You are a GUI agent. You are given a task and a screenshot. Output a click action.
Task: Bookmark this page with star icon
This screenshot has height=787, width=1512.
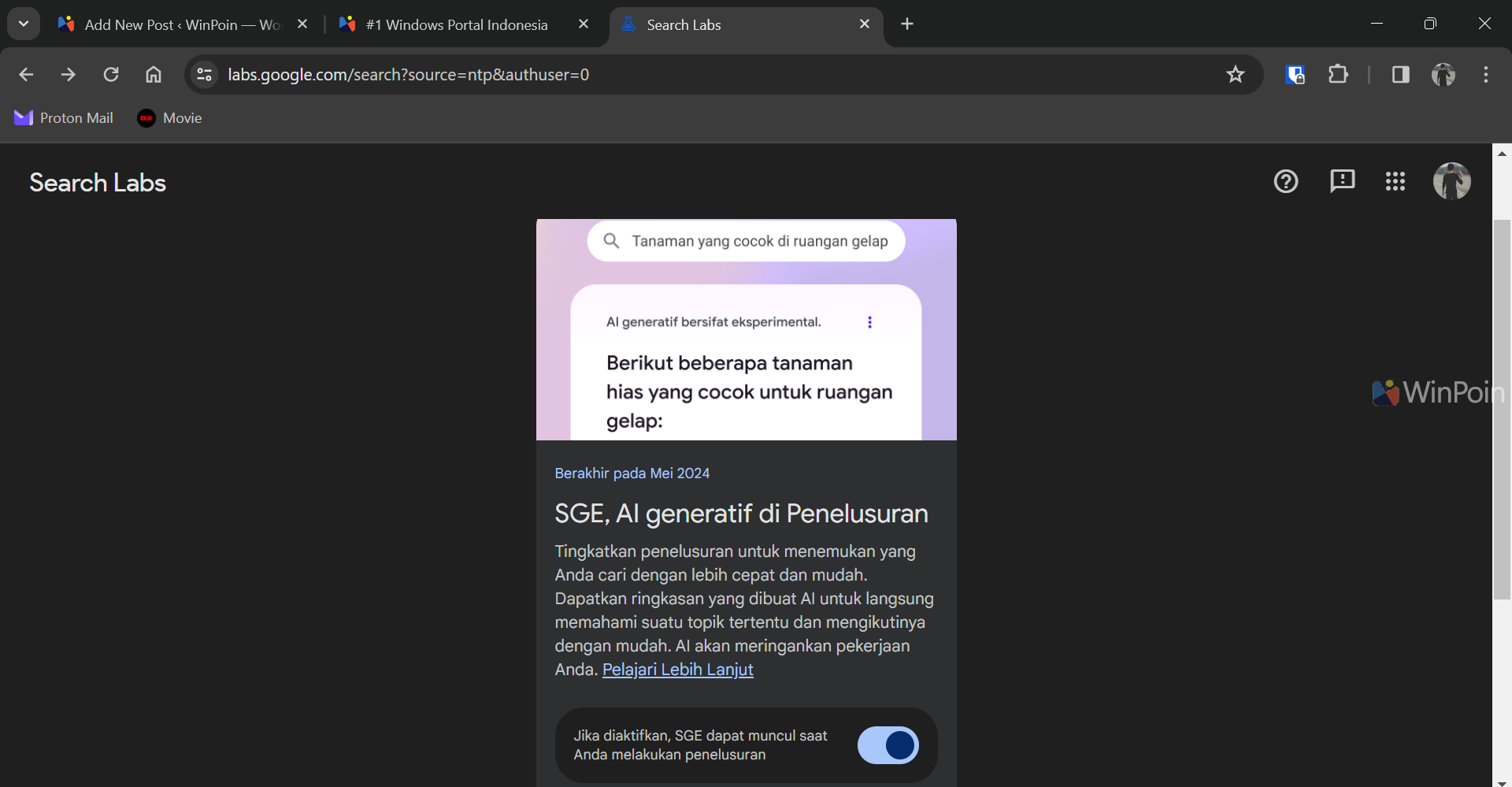[1235, 75]
